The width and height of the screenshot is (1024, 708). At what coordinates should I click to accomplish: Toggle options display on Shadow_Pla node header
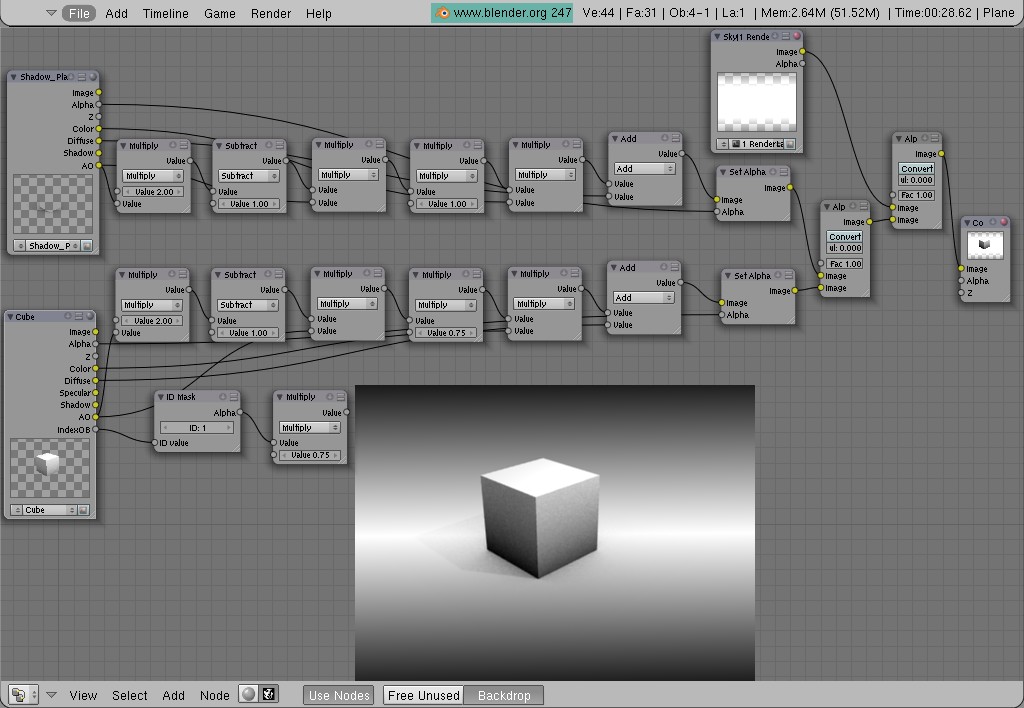[82, 77]
